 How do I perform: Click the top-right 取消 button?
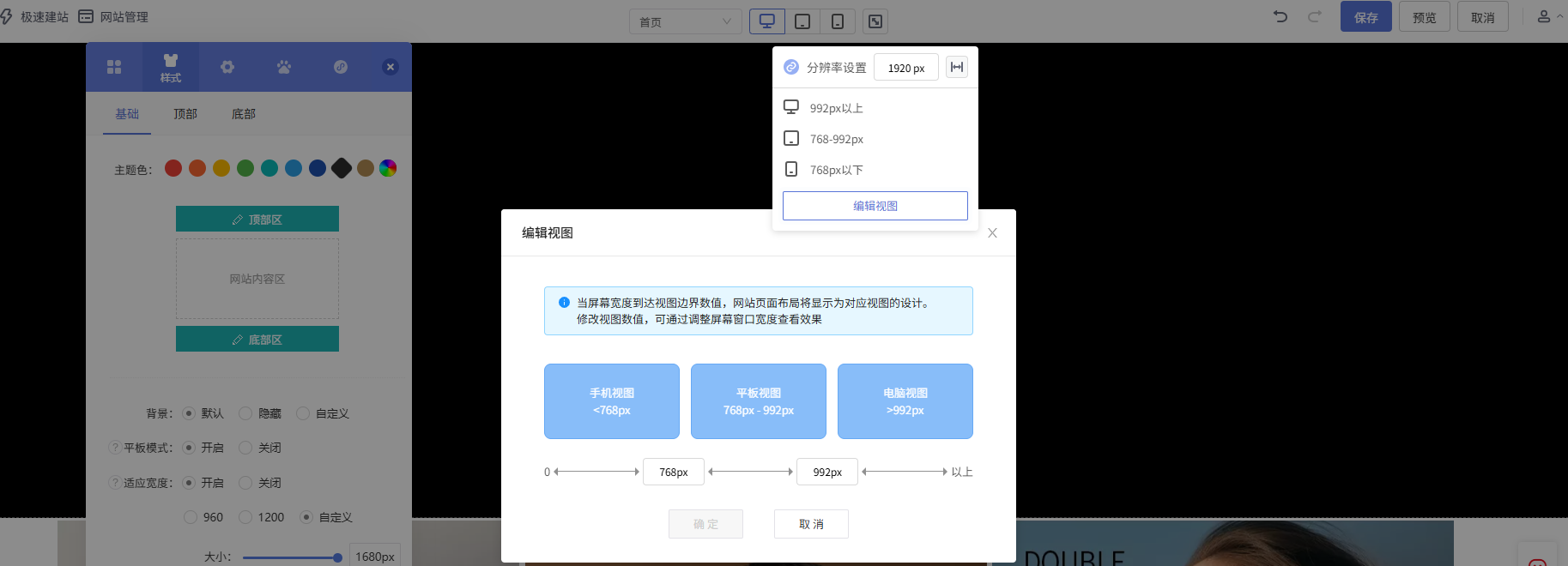1483,16
